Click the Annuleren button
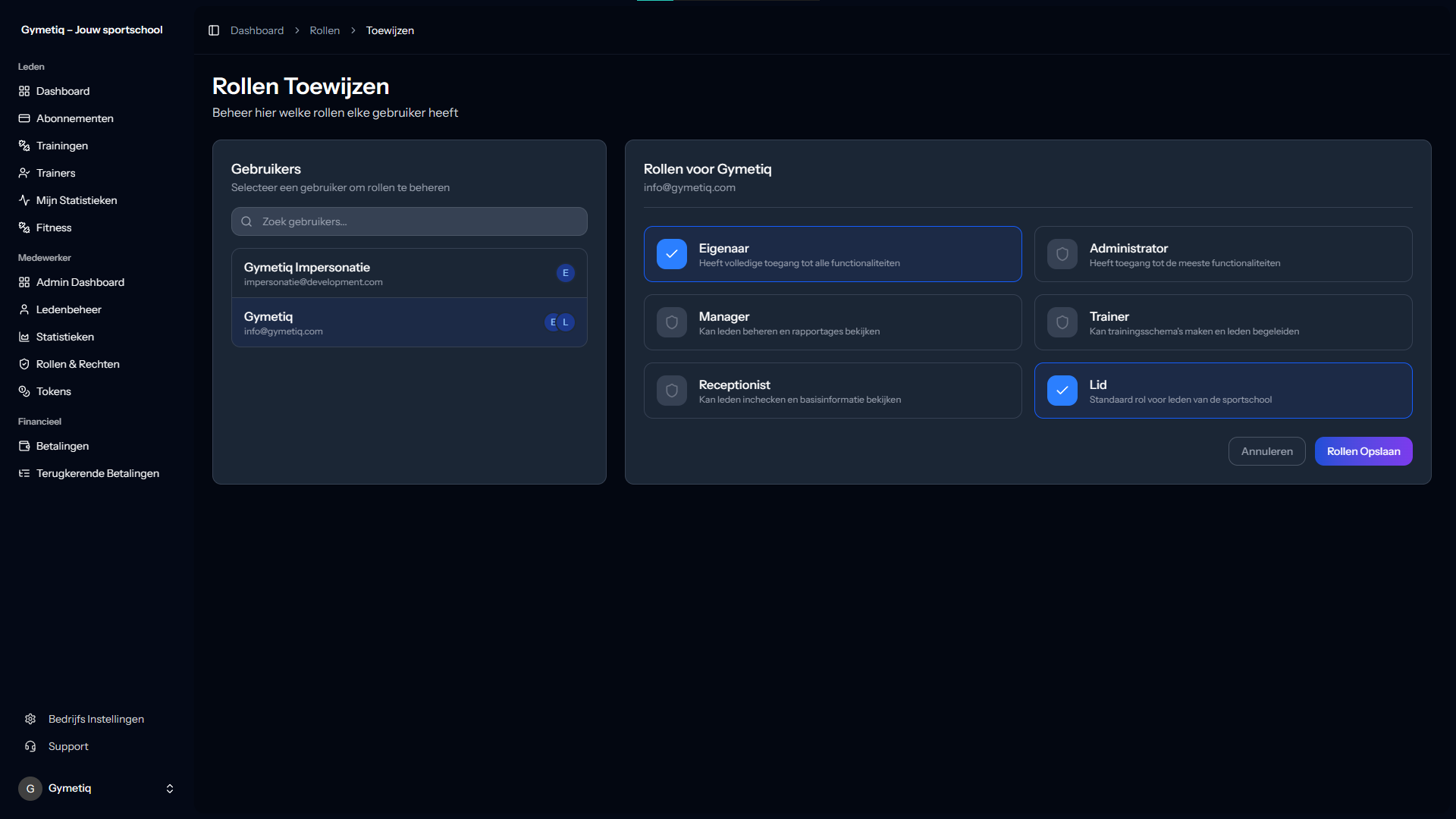1456x819 pixels. click(x=1266, y=451)
